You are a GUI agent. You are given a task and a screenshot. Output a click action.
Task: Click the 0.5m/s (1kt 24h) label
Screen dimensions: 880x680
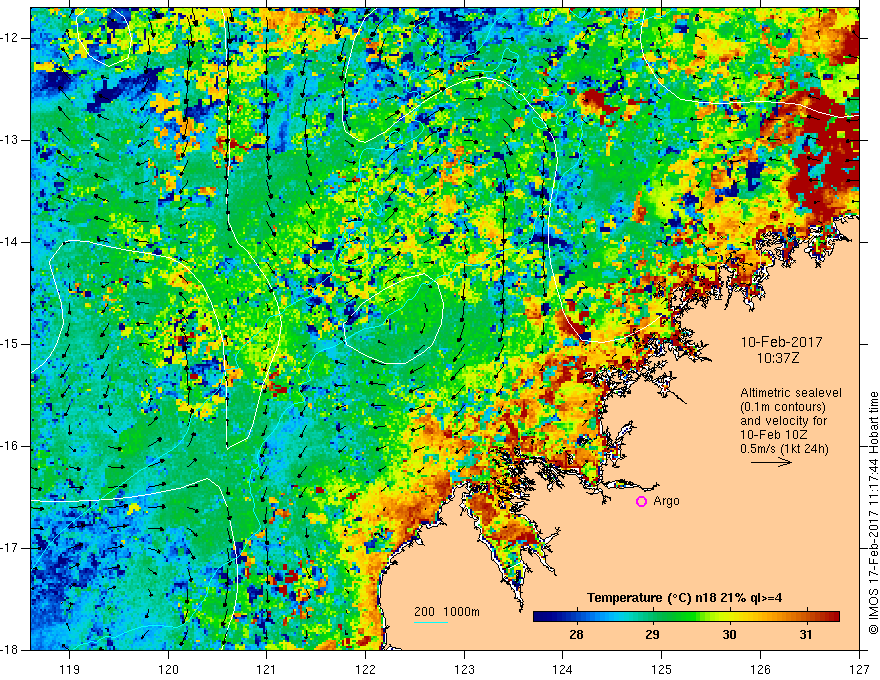point(784,448)
